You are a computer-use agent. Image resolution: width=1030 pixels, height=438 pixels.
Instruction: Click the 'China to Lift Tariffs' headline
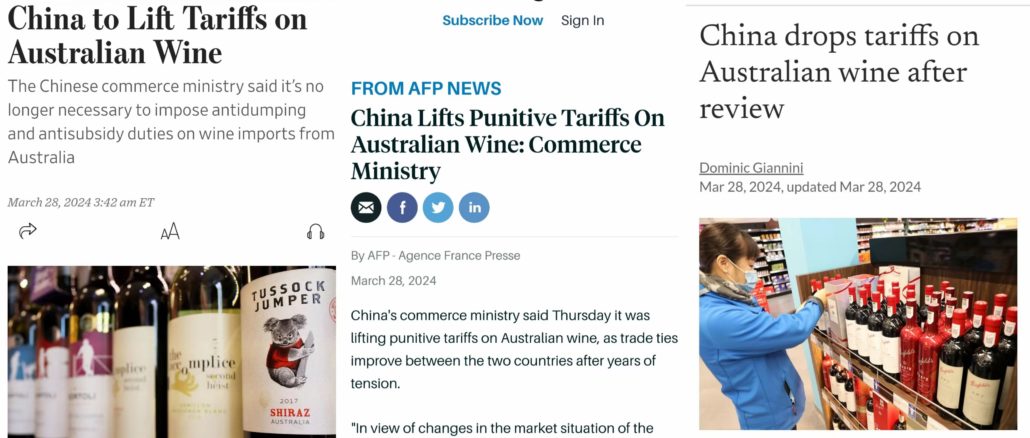(x=158, y=36)
